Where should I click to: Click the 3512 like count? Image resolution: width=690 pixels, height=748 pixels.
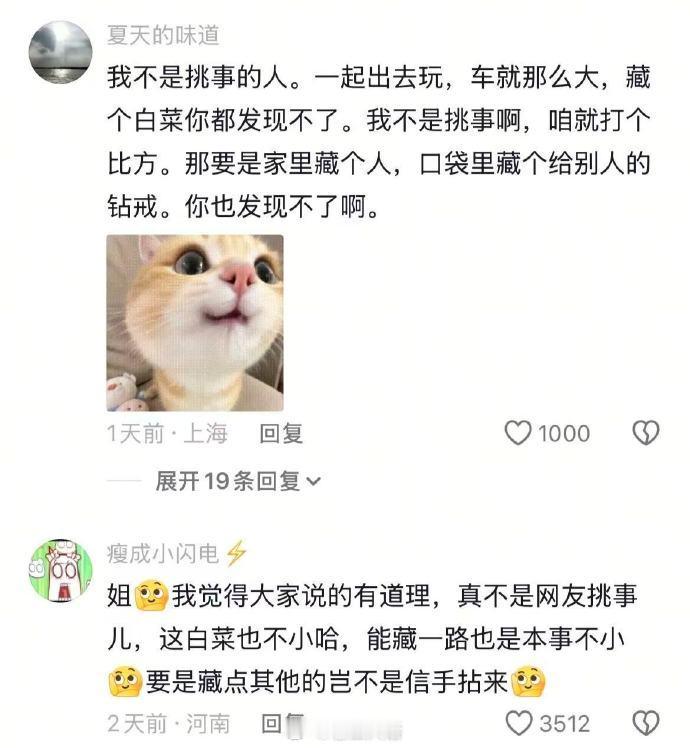click(x=565, y=724)
